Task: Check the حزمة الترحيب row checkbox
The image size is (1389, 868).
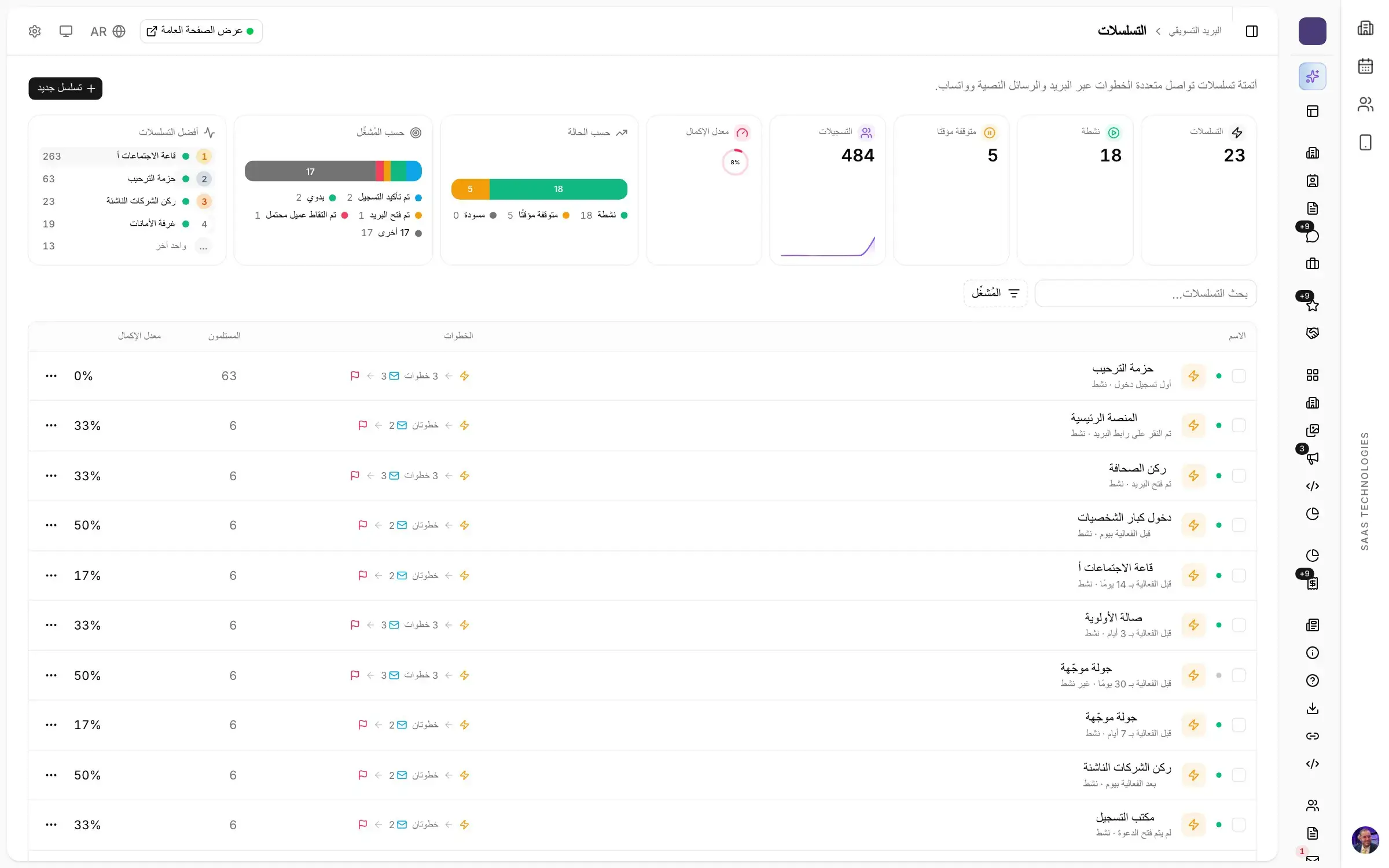Action: tap(1239, 376)
